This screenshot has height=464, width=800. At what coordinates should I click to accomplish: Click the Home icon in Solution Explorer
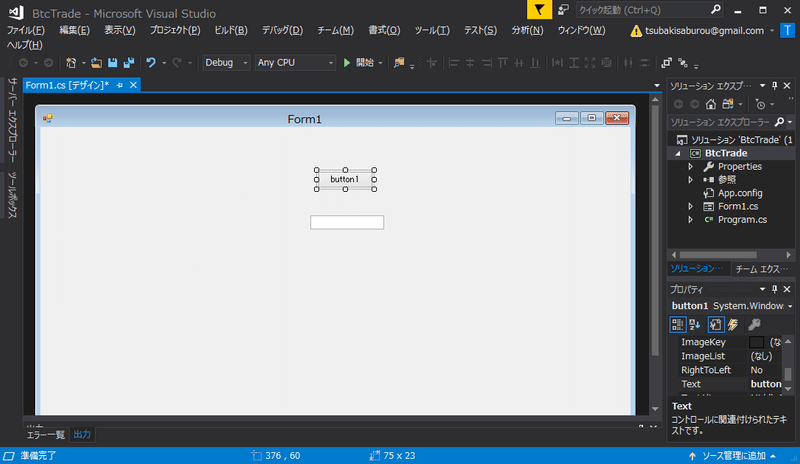pyautogui.click(x=711, y=104)
